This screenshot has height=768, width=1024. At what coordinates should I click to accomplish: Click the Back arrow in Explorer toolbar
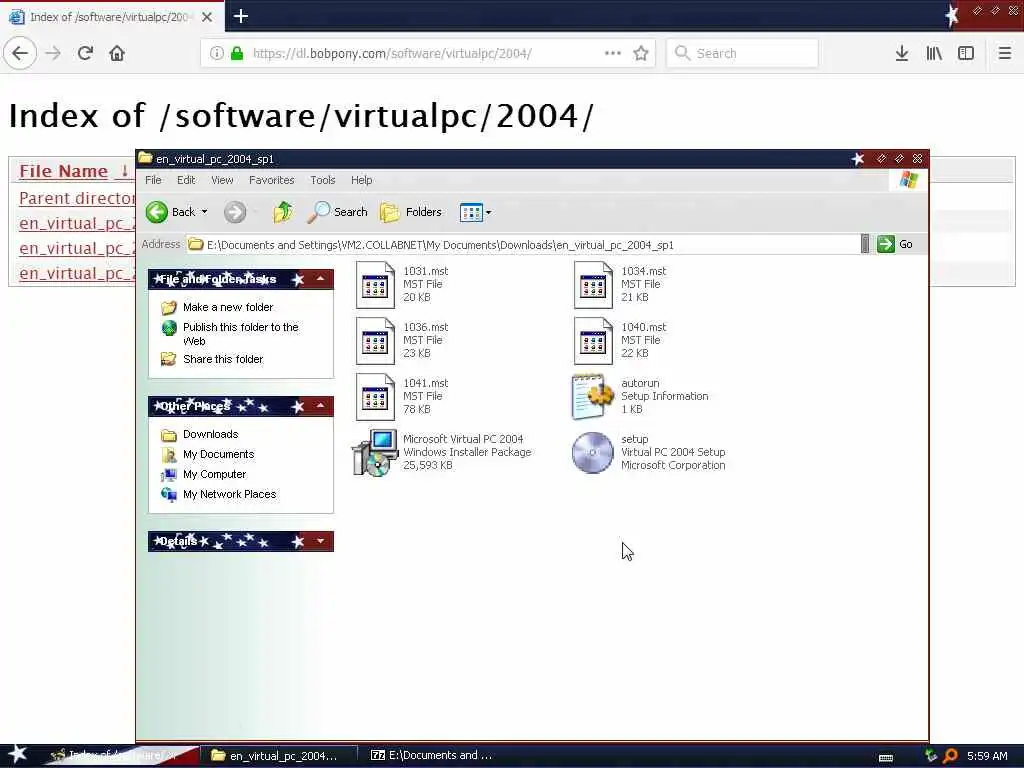[x=157, y=212]
